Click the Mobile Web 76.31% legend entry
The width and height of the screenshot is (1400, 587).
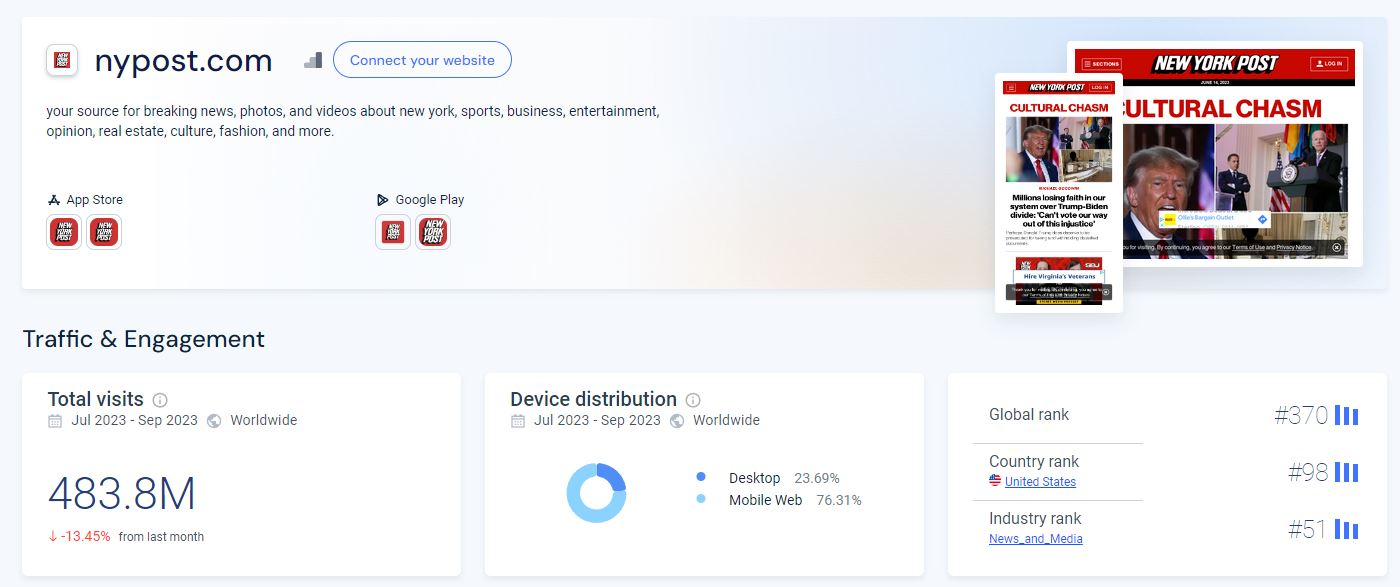click(x=779, y=500)
